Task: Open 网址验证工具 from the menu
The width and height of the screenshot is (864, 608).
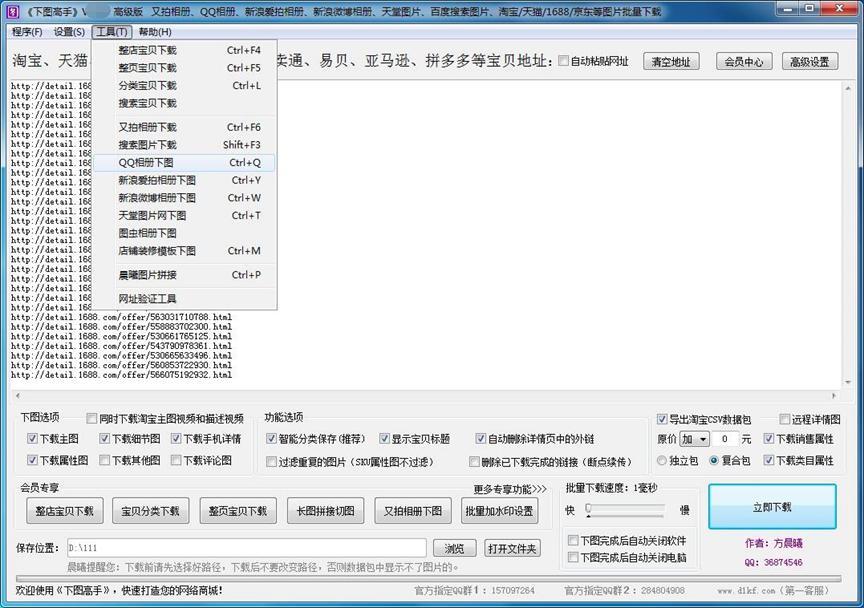Action: click(185, 299)
